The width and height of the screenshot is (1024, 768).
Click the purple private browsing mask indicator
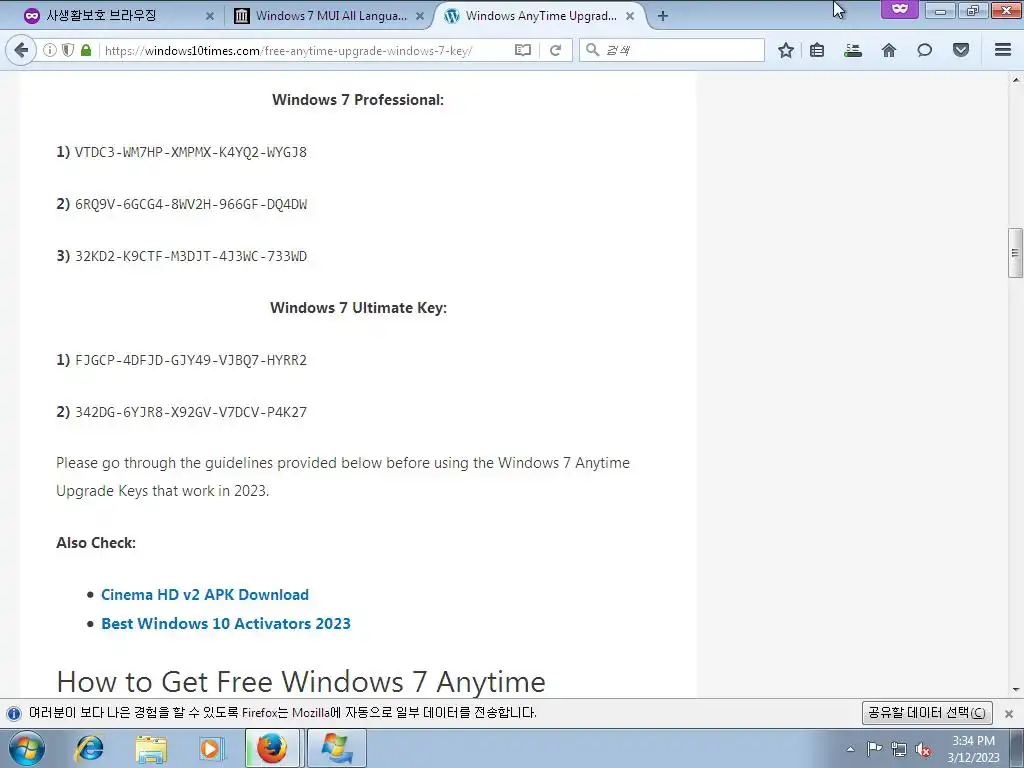(x=900, y=8)
